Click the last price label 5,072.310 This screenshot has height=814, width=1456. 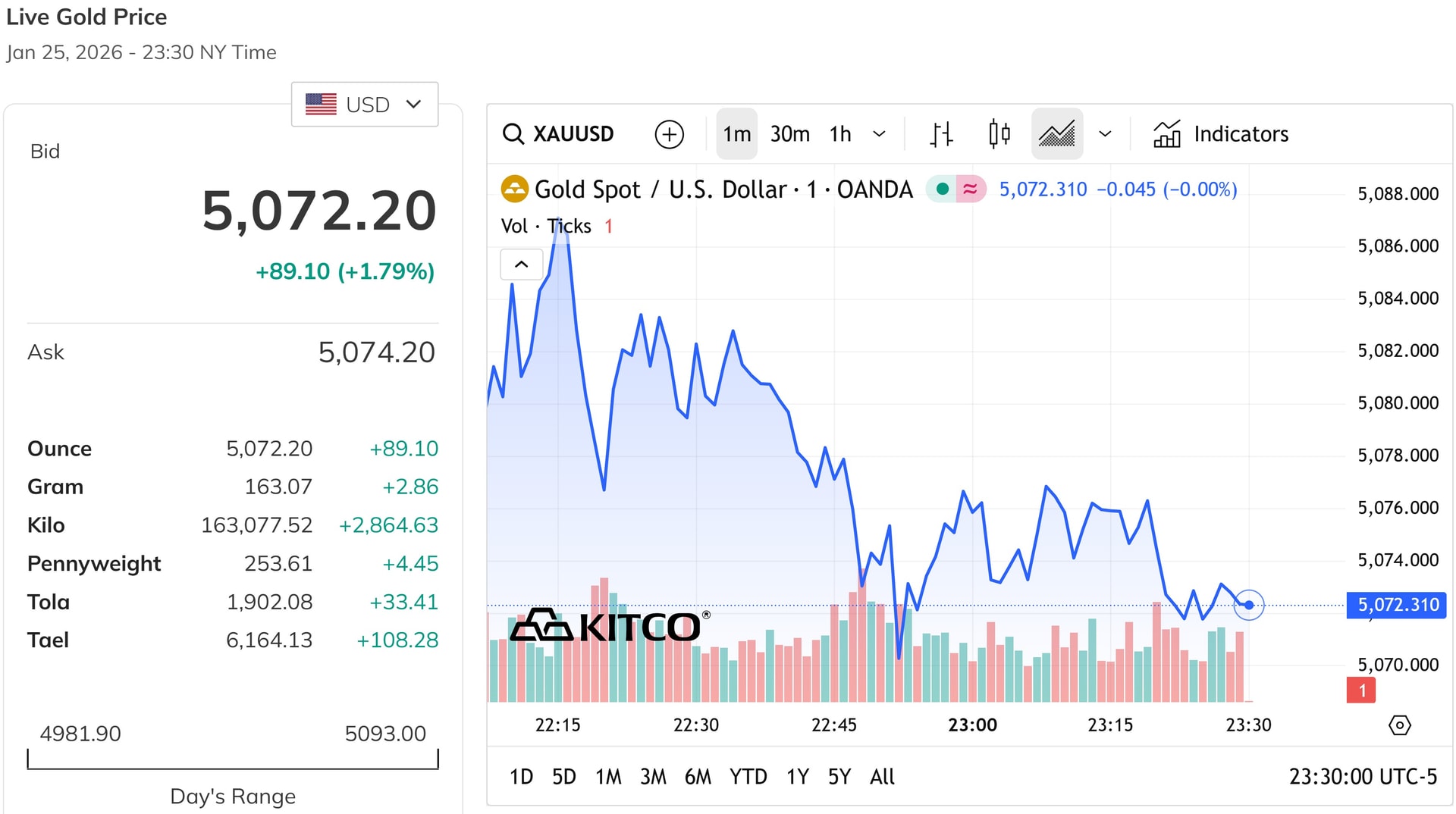point(1396,605)
